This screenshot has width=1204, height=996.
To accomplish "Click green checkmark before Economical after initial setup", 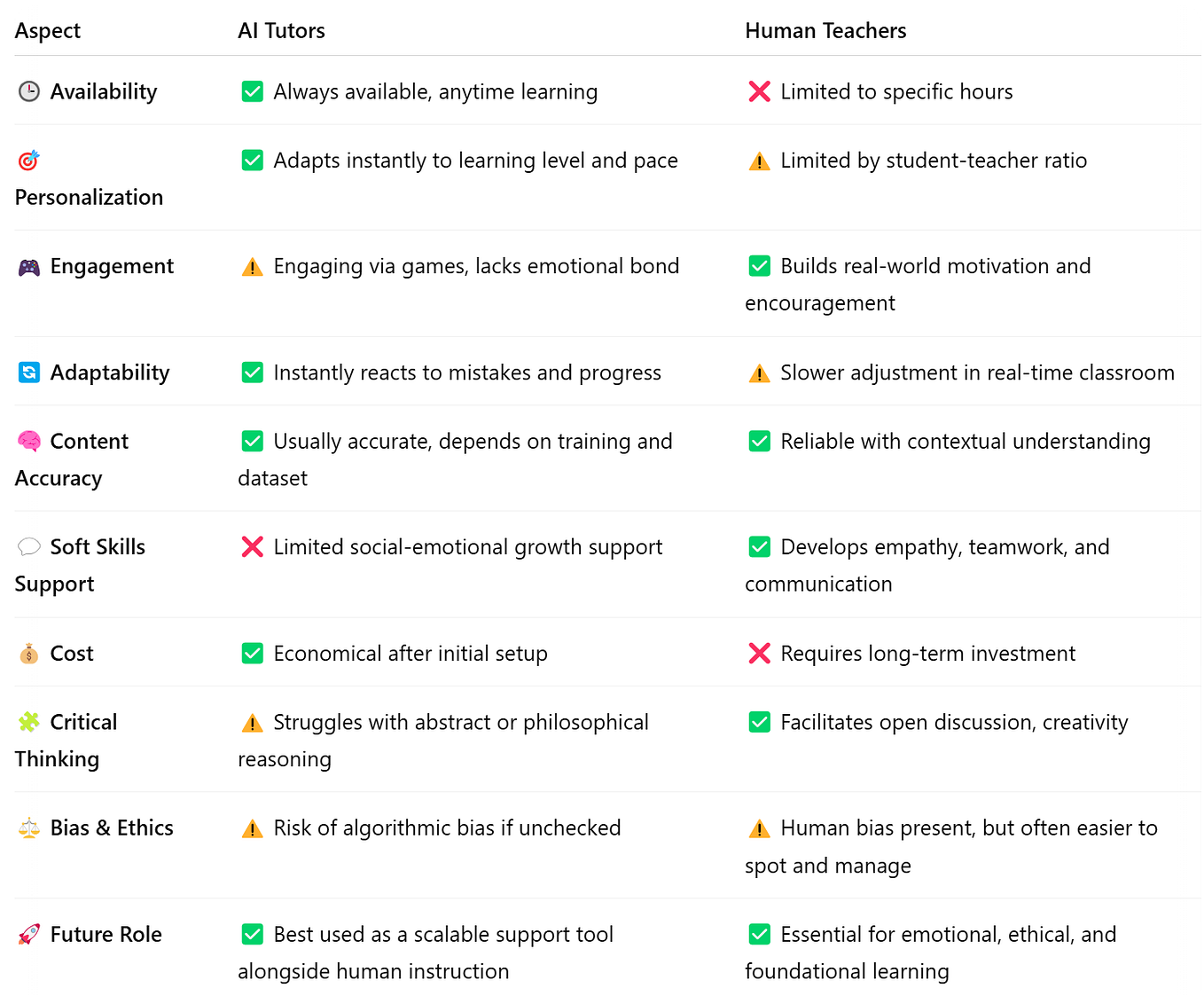I will click(253, 654).
